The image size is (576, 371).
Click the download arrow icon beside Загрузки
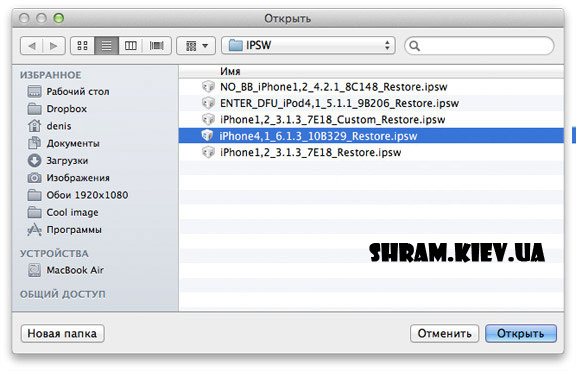coord(35,161)
